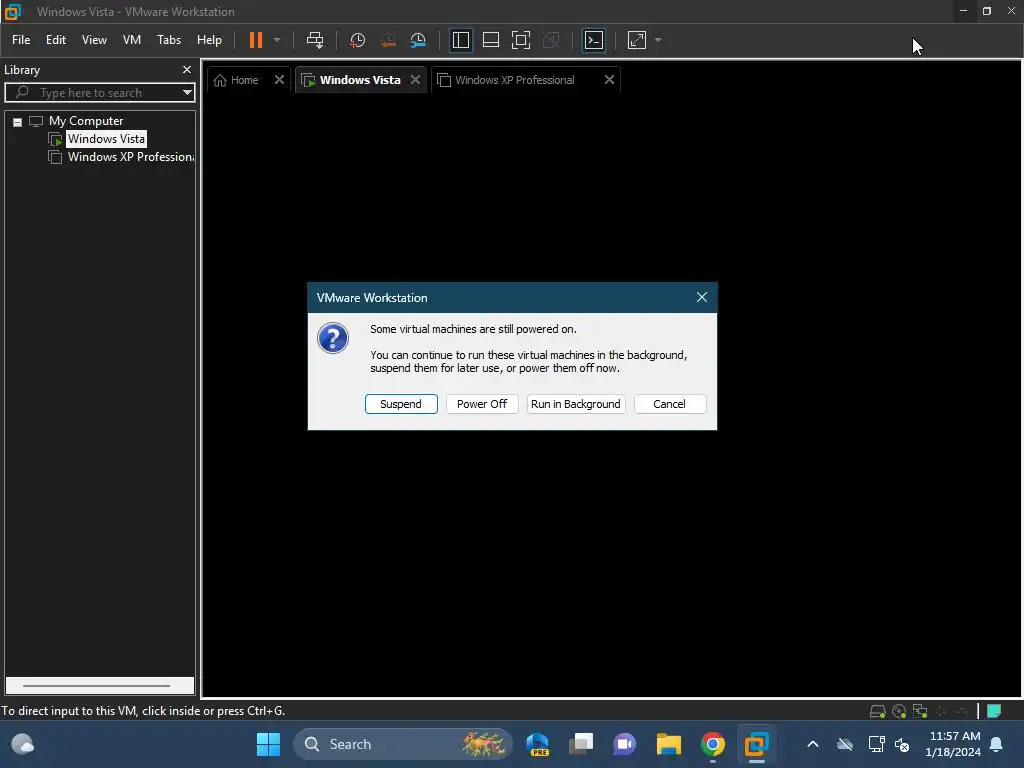Screen dimensions: 1024x768
Task: Open Microsoft Edge from the taskbar
Action: pyautogui.click(x=538, y=744)
